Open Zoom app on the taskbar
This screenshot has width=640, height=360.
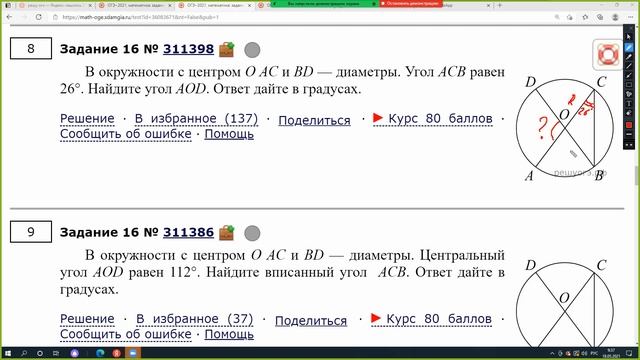133,353
